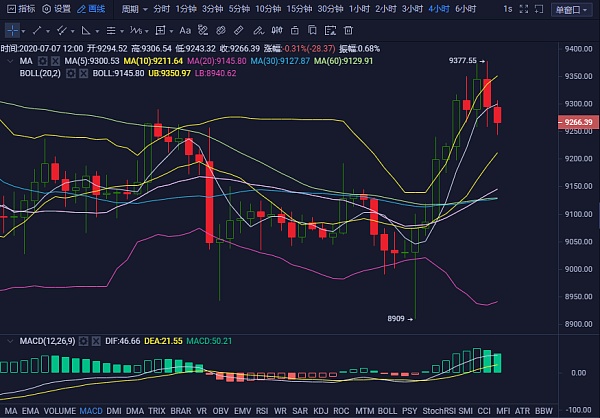Open MA indicator settings gear
Viewport: 600px width, 418px height.
(43, 61)
